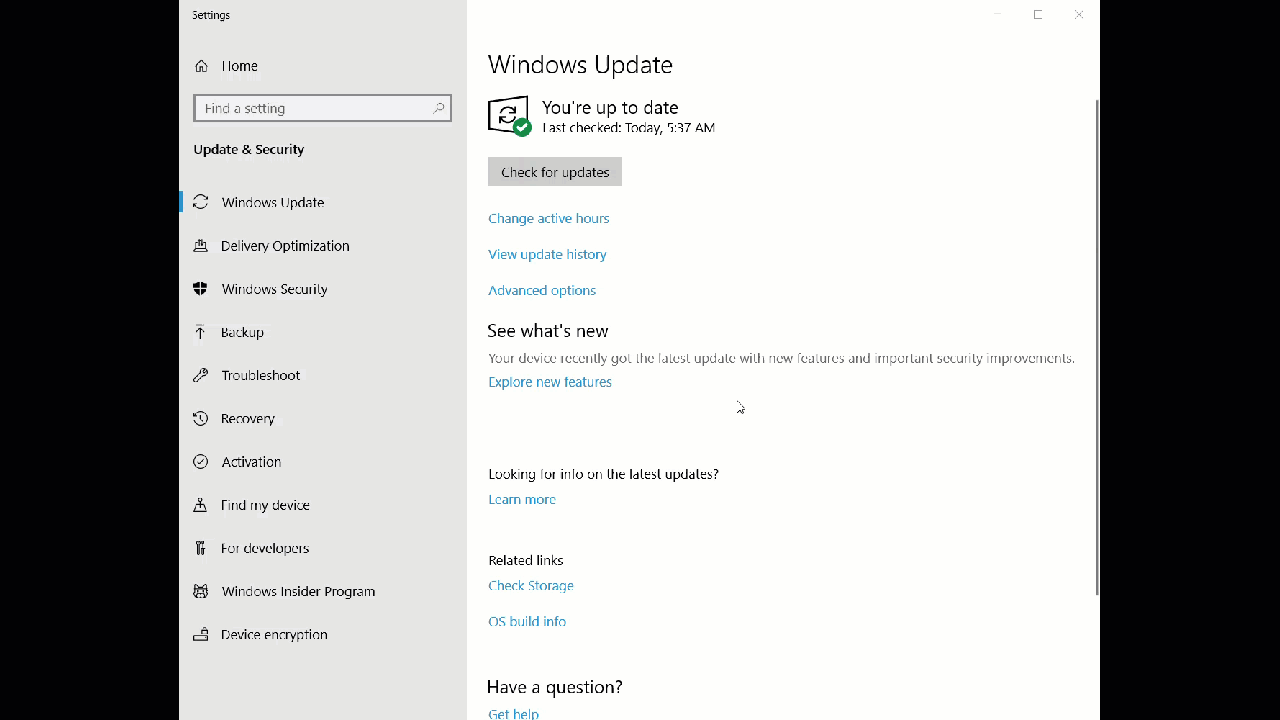Open the Windows Update section
1280x720 pixels.
pos(323,202)
